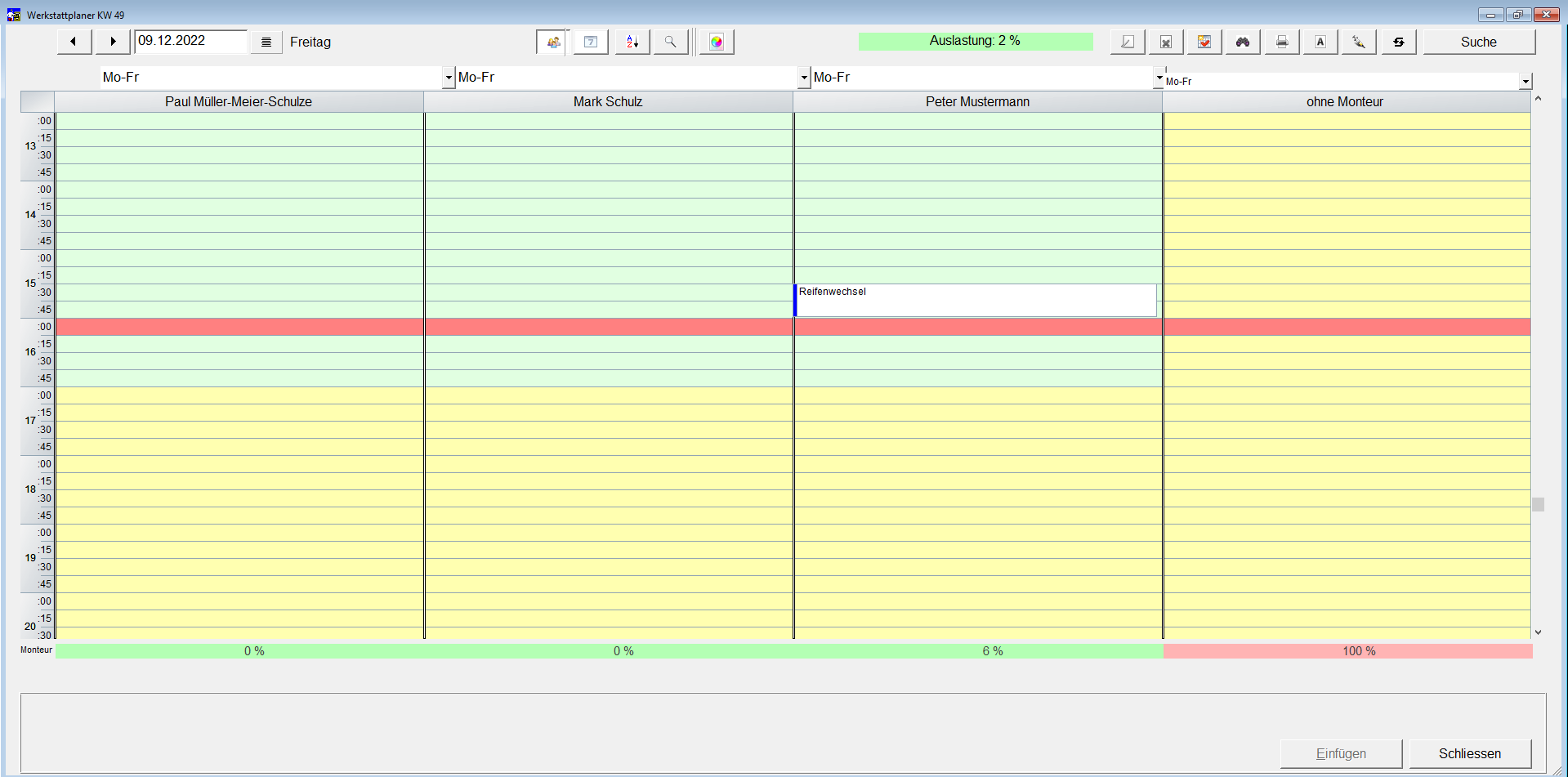Image resolution: width=1568 pixels, height=777 pixels.
Task: Advance to next day with right arrow
Action: click(113, 42)
